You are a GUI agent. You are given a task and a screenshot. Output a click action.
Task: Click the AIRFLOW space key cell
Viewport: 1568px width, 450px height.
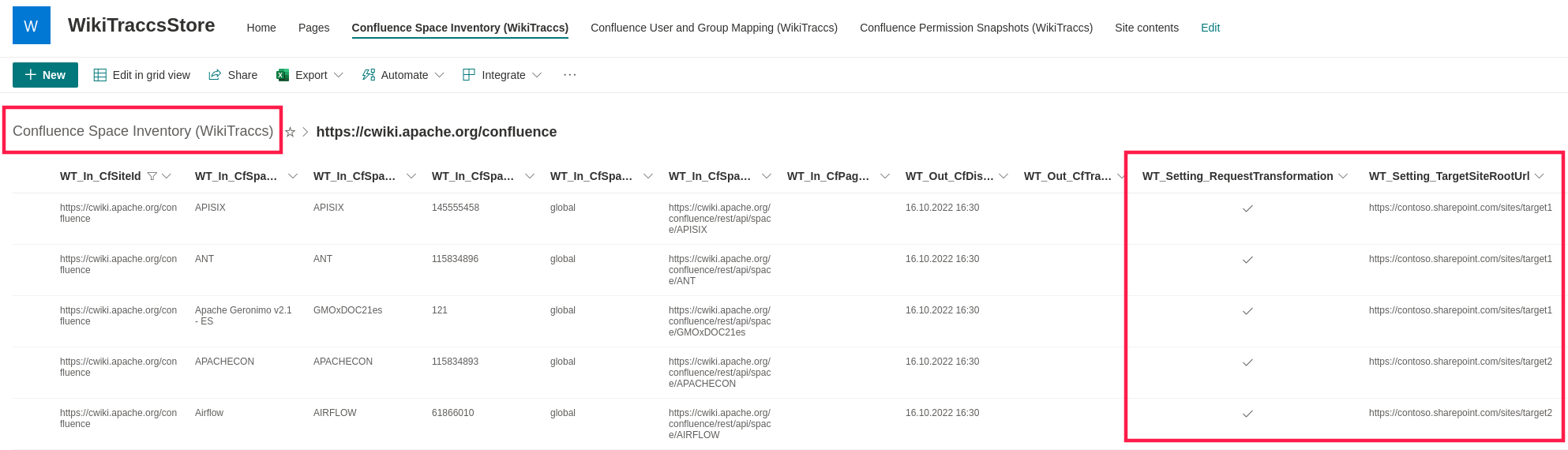[x=335, y=413]
